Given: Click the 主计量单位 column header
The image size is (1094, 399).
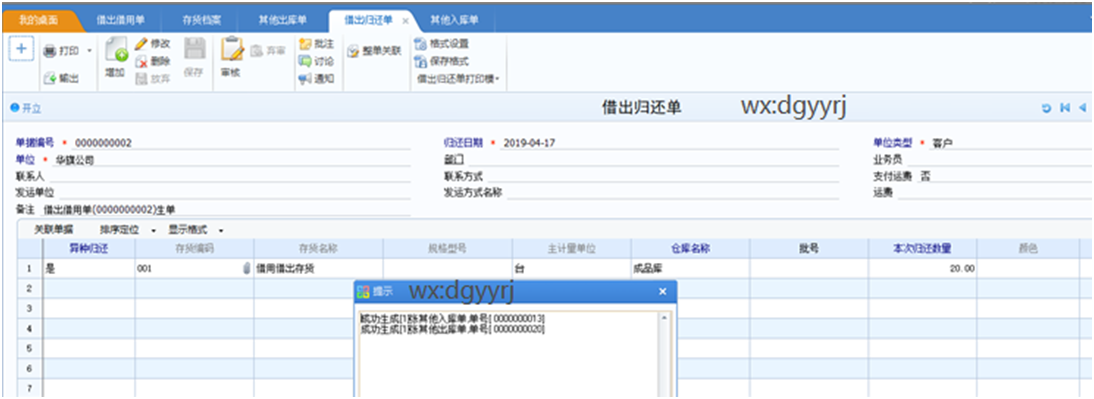Looking at the screenshot, I should [x=571, y=248].
